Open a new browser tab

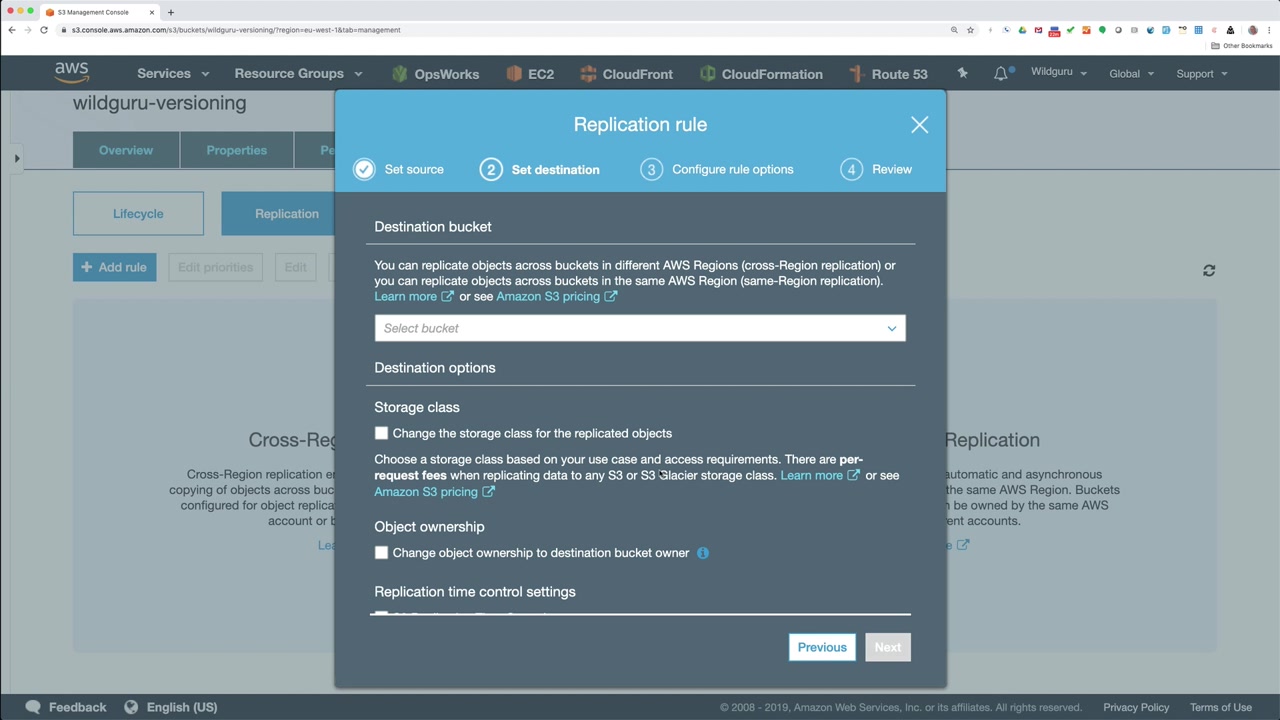point(171,12)
